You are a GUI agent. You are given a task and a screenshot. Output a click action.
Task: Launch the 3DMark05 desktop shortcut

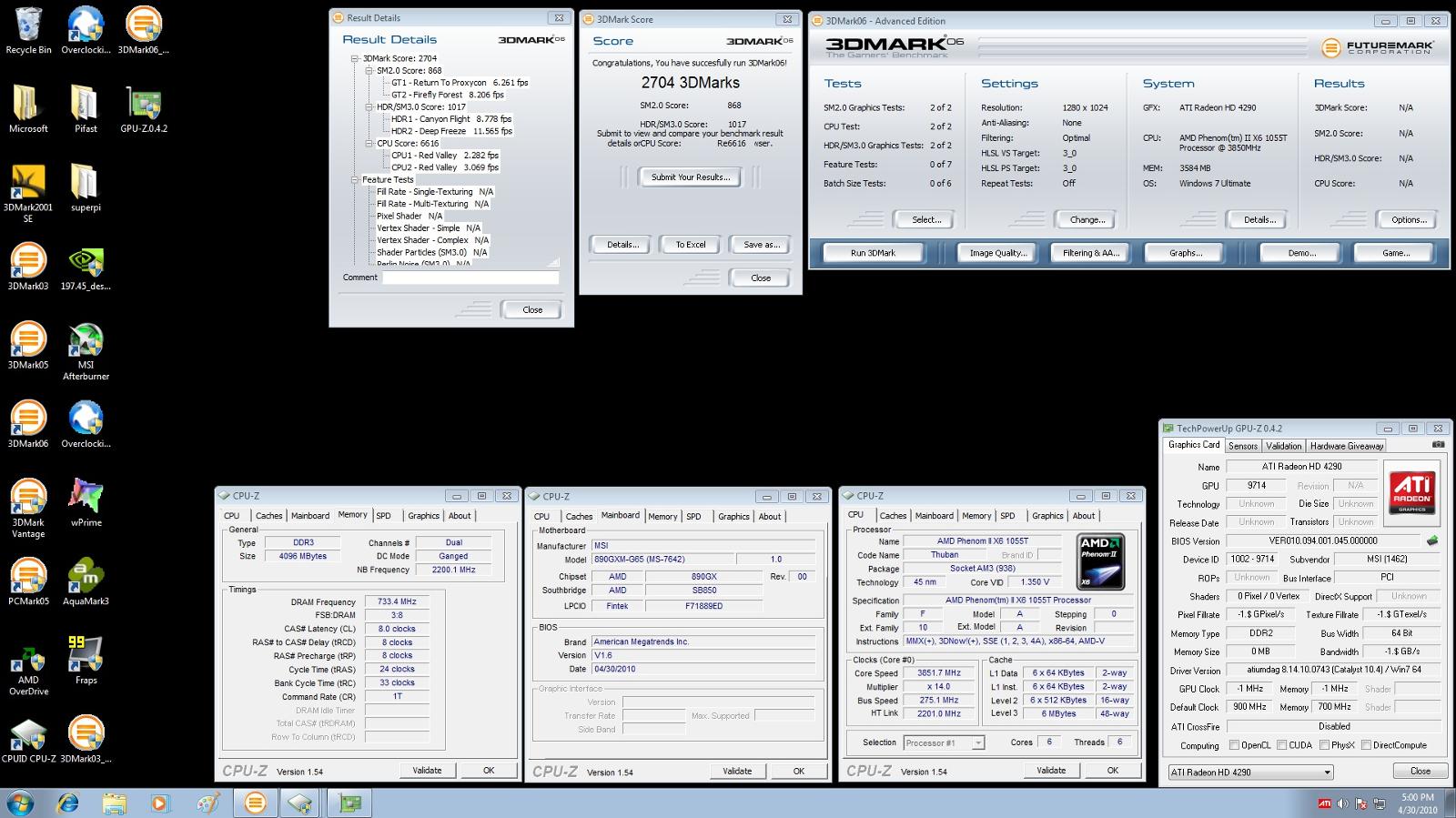pos(28,346)
